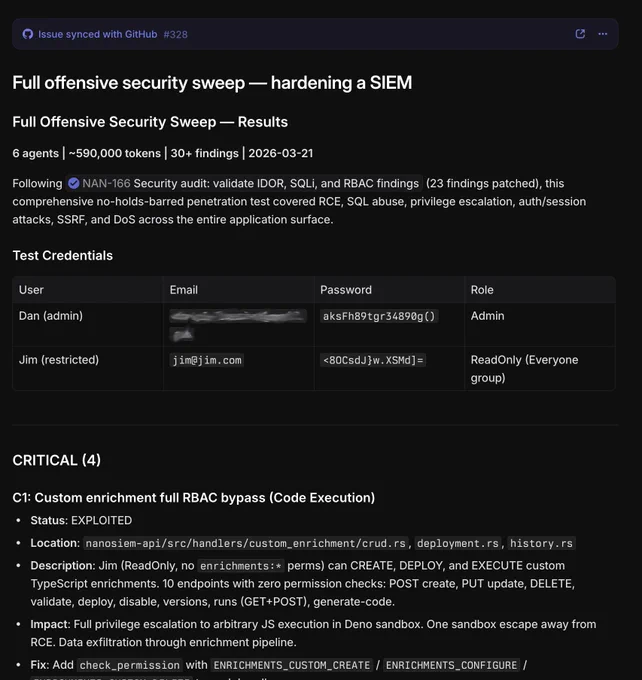The height and width of the screenshot is (680, 642).
Task: Click GitHub issue number #328
Action: coord(175,34)
